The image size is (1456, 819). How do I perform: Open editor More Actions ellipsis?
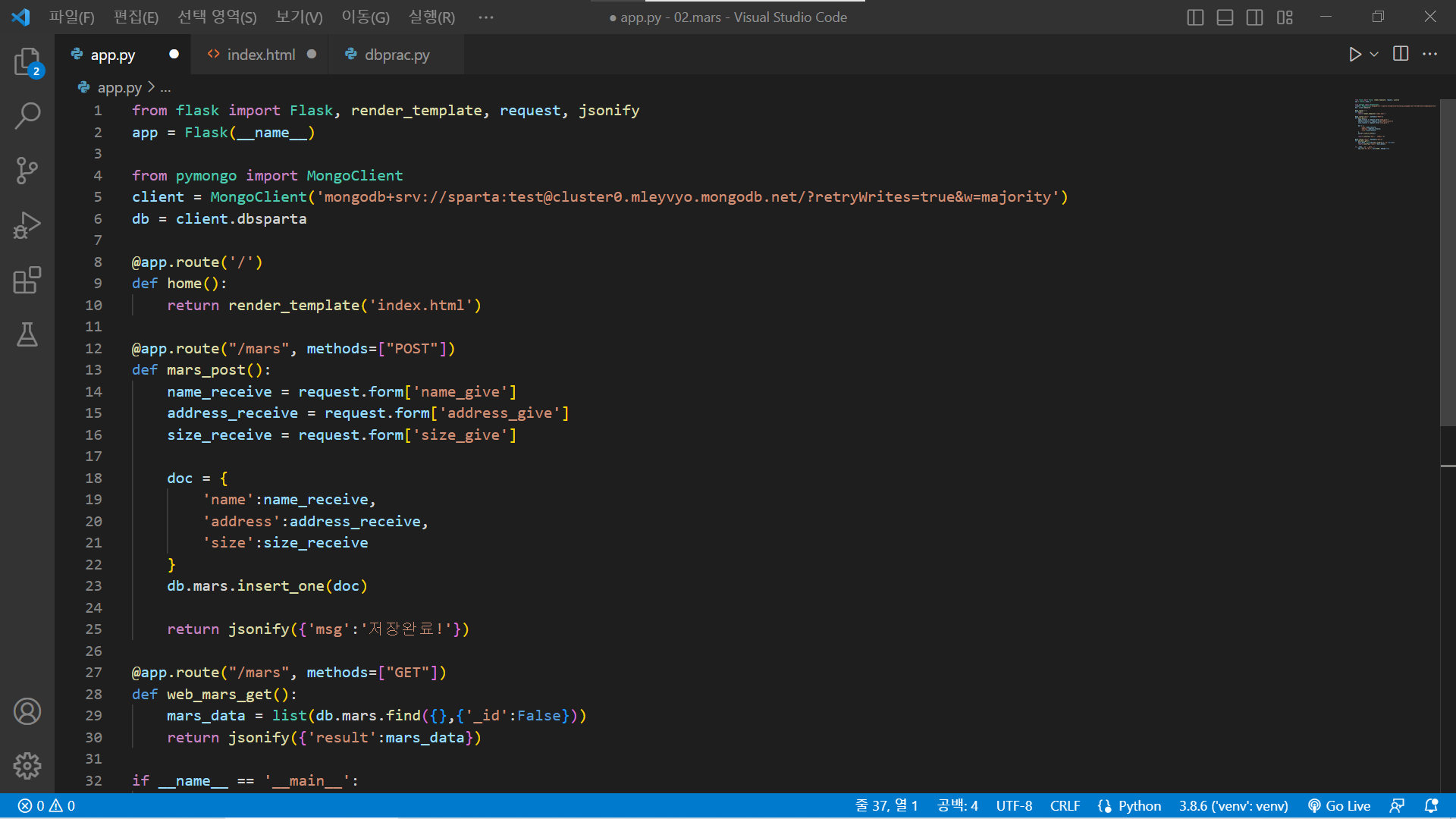tap(1430, 54)
